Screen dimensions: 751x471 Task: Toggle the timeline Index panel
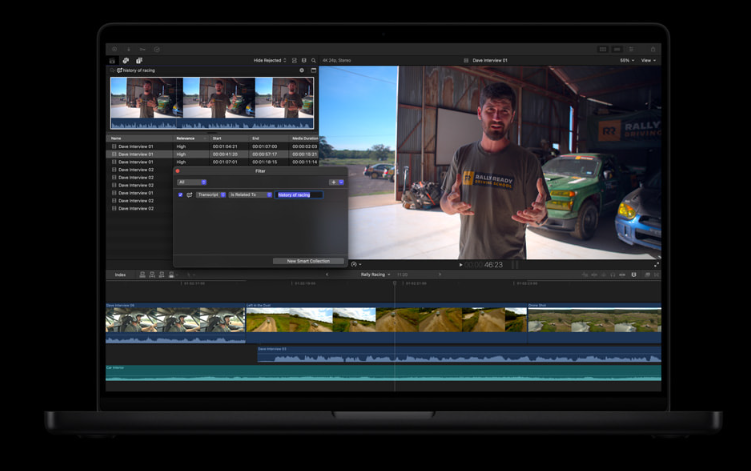120,274
